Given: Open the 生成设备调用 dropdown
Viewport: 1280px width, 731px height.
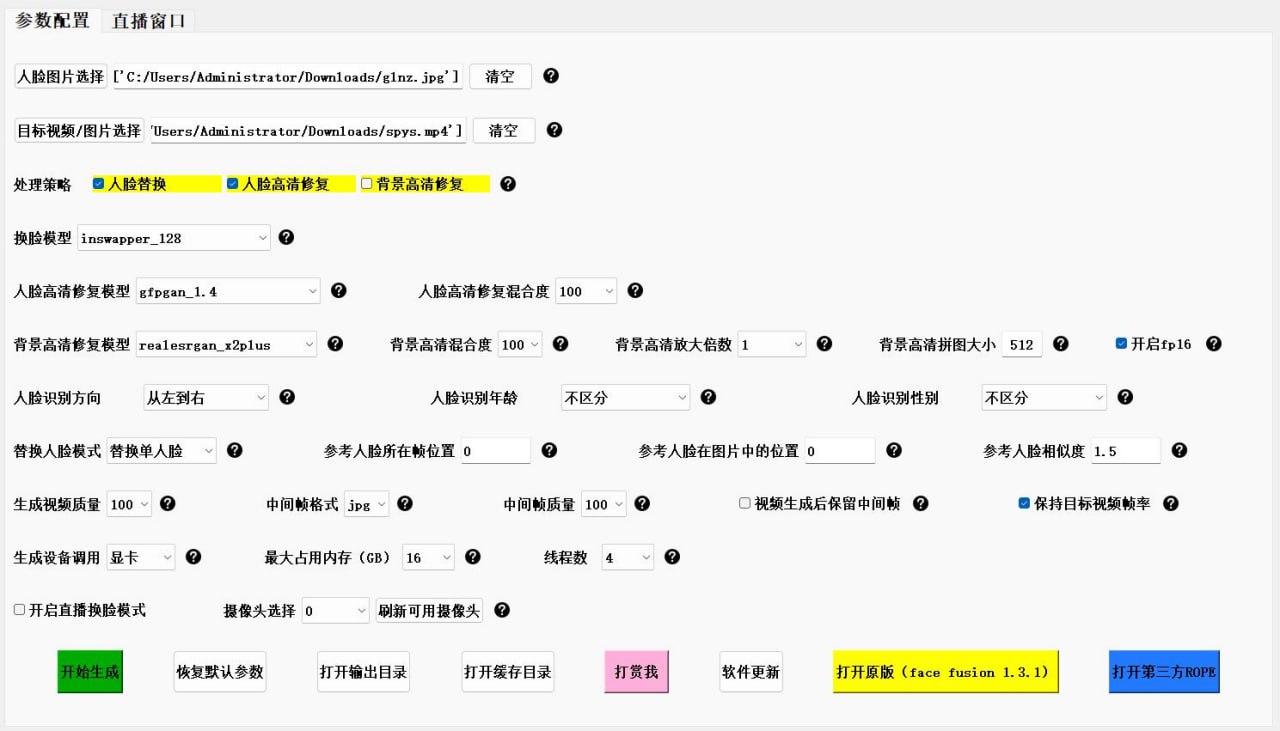Looking at the screenshot, I should click(x=141, y=558).
